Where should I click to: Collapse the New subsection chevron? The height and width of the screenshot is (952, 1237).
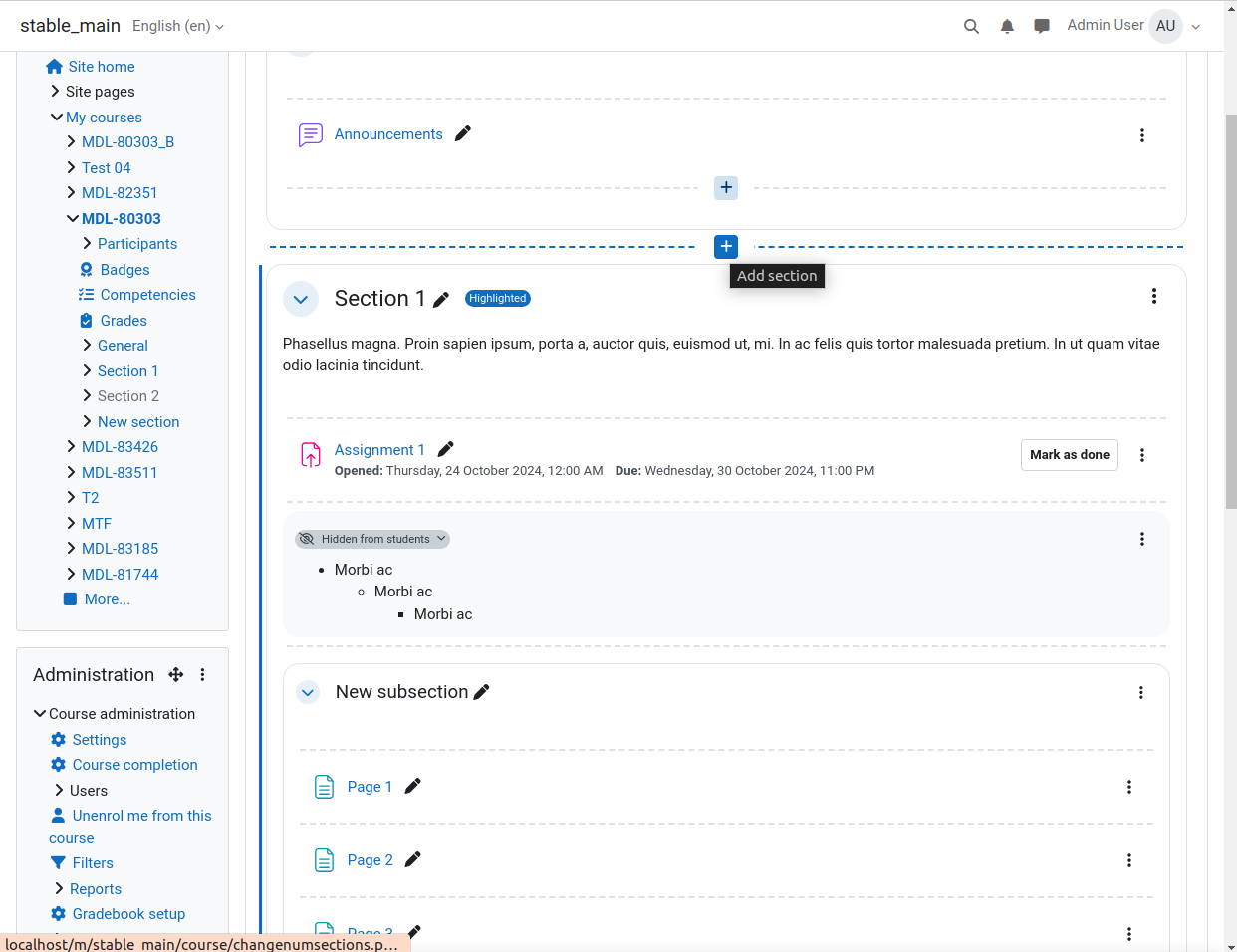(308, 692)
